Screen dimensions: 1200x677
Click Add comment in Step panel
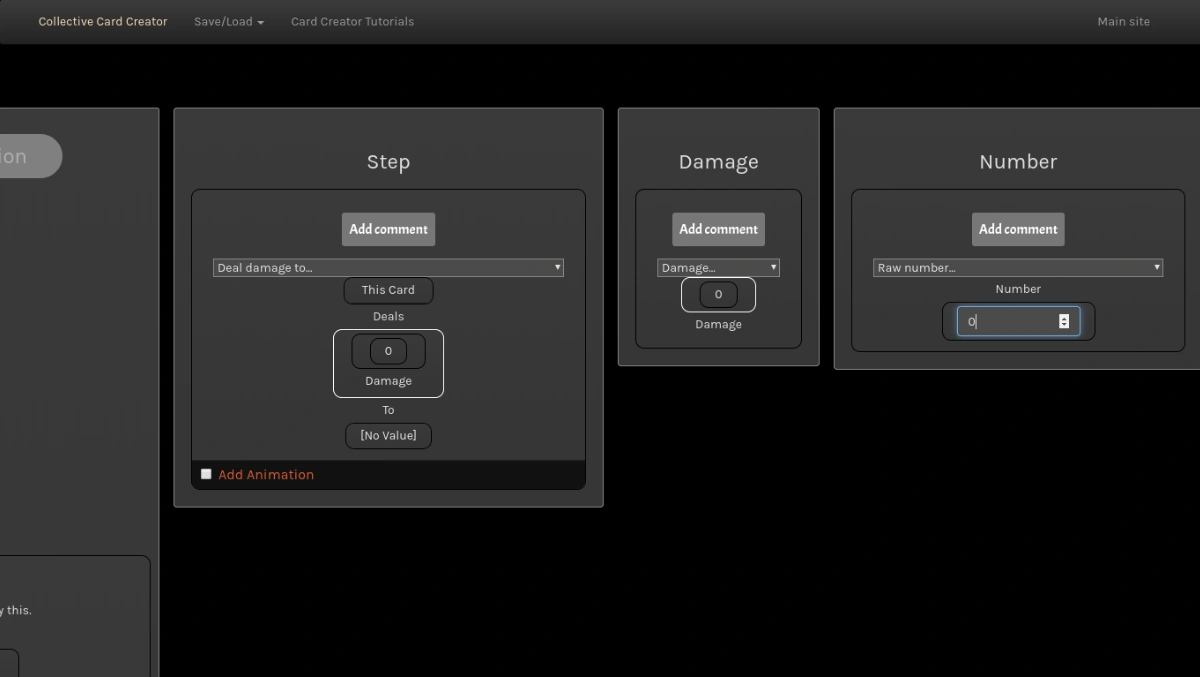click(388, 229)
